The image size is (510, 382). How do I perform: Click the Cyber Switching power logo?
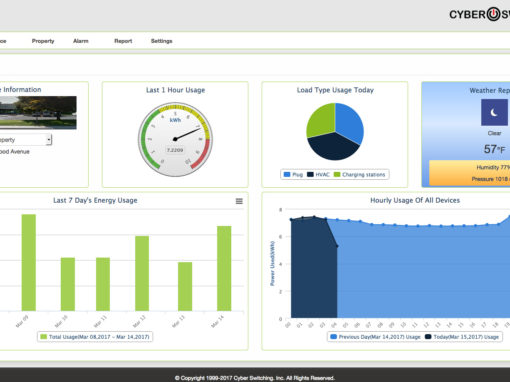[493, 14]
